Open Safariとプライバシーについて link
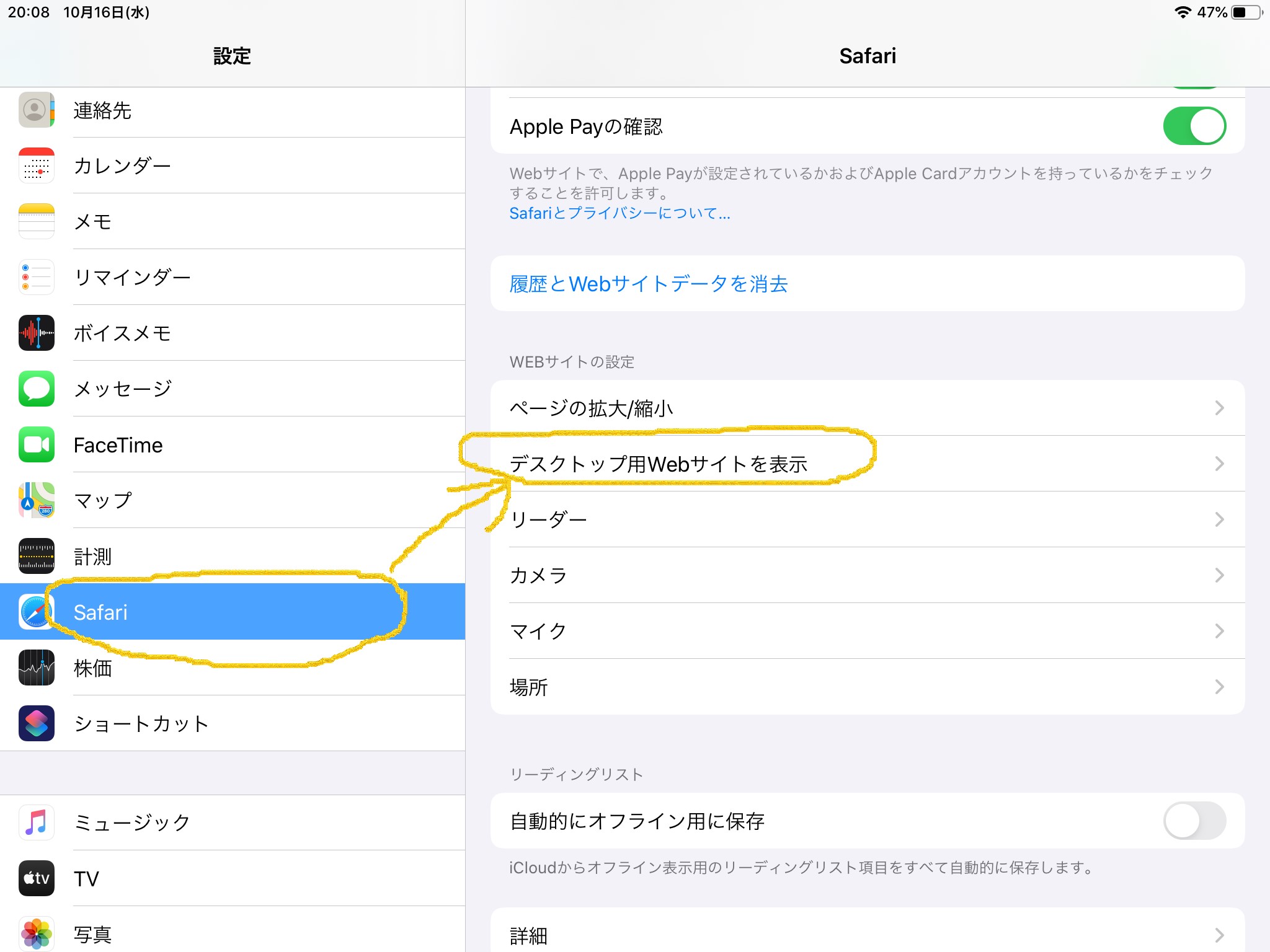Screen dimensions: 1270x952 [619, 213]
